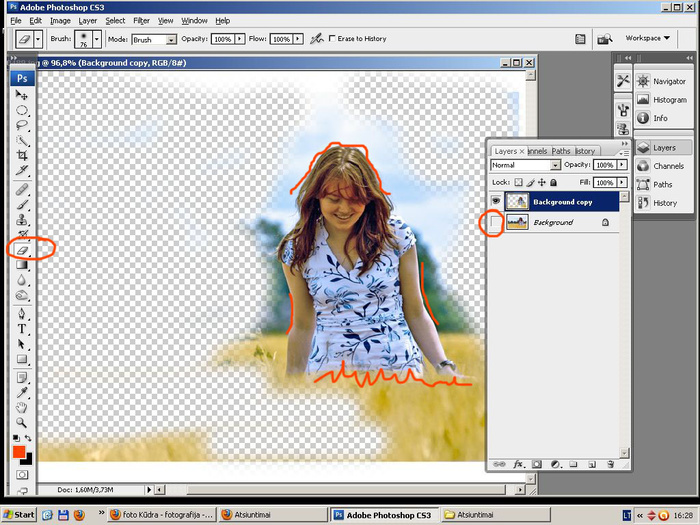Click the Windows Start button
The height and width of the screenshot is (525, 700).
tap(19, 514)
